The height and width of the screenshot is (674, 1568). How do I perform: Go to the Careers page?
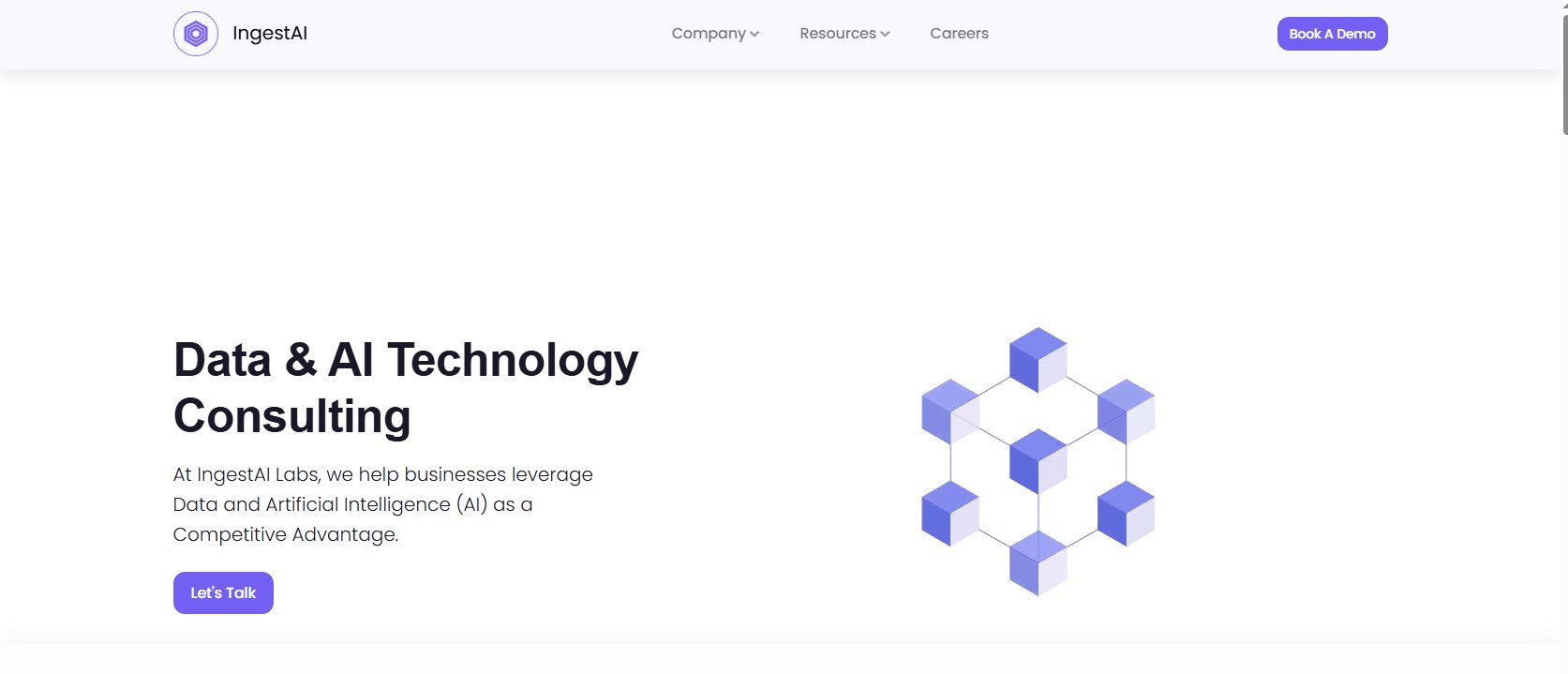(959, 34)
